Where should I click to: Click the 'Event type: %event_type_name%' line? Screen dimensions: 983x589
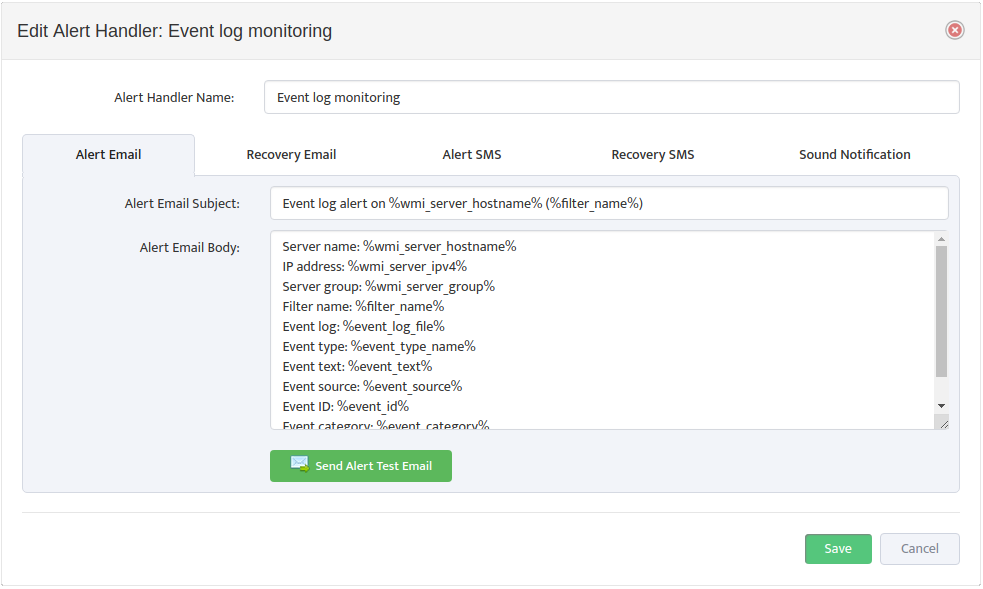pos(379,347)
